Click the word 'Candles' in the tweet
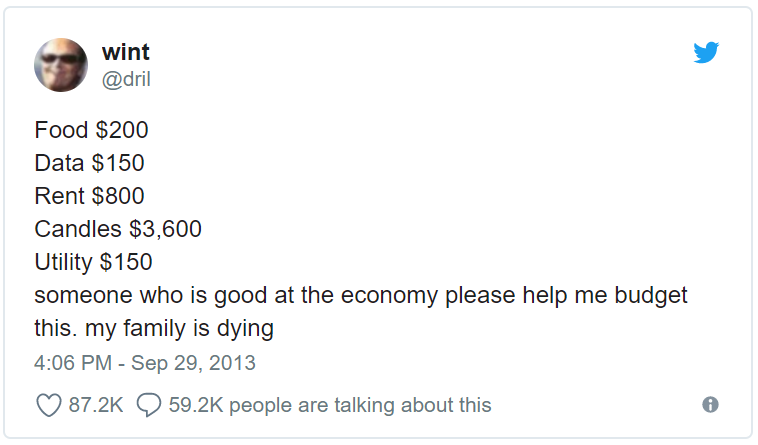Viewport: 758px width, 445px height. (x=78, y=229)
